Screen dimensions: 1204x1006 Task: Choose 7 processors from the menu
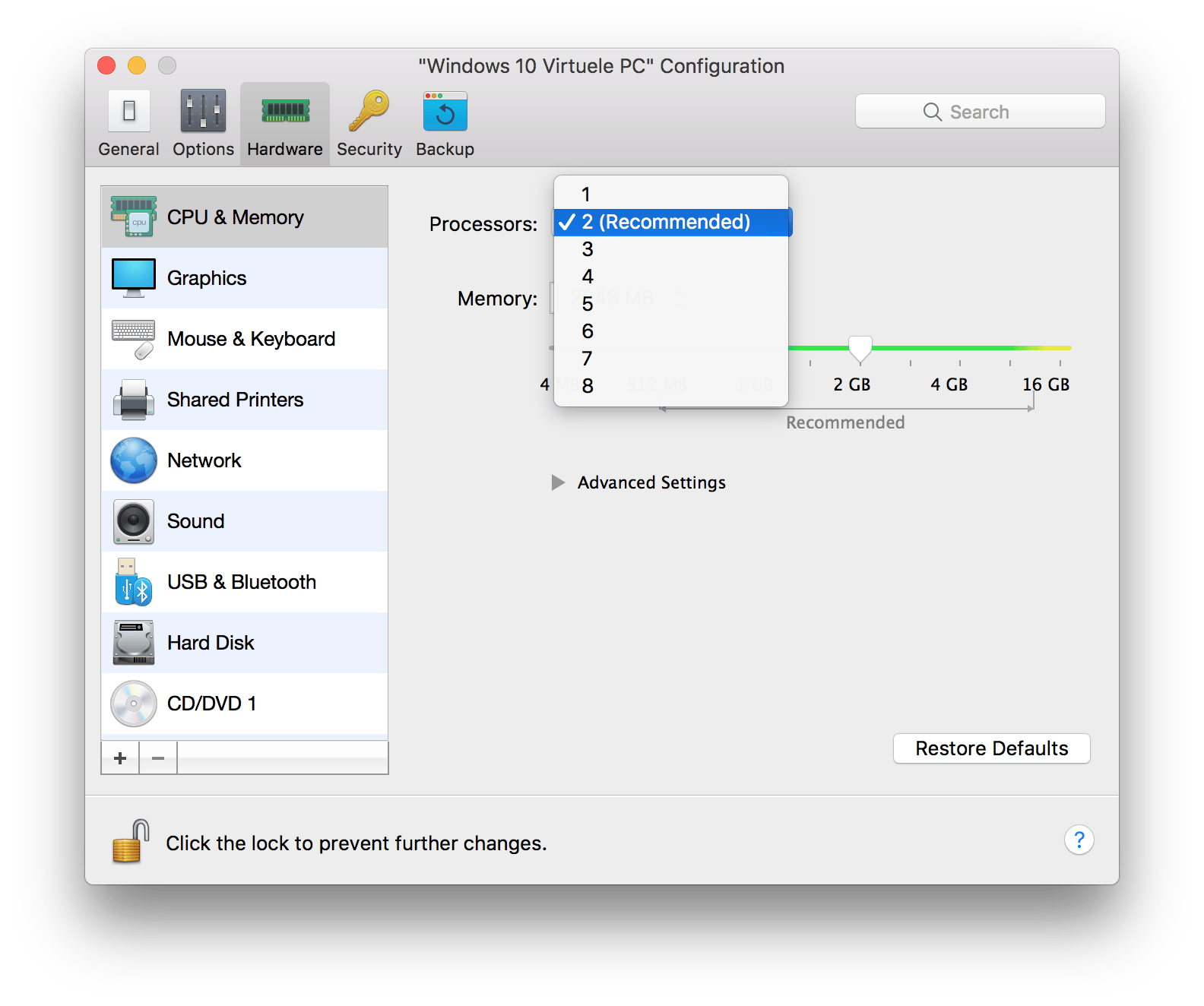(x=671, y=359)
